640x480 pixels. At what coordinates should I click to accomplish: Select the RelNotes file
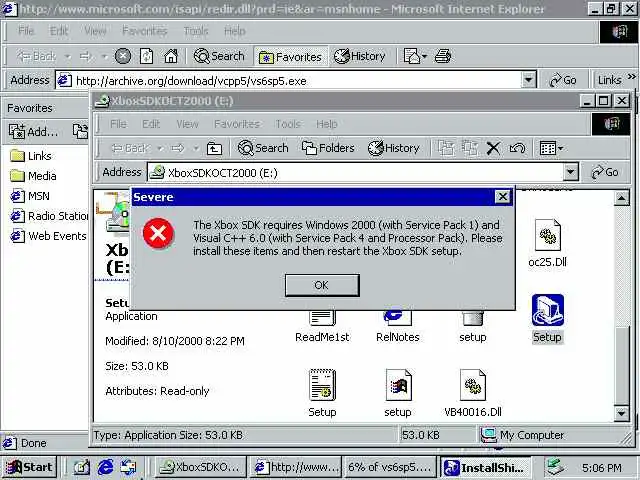point(398,327)
